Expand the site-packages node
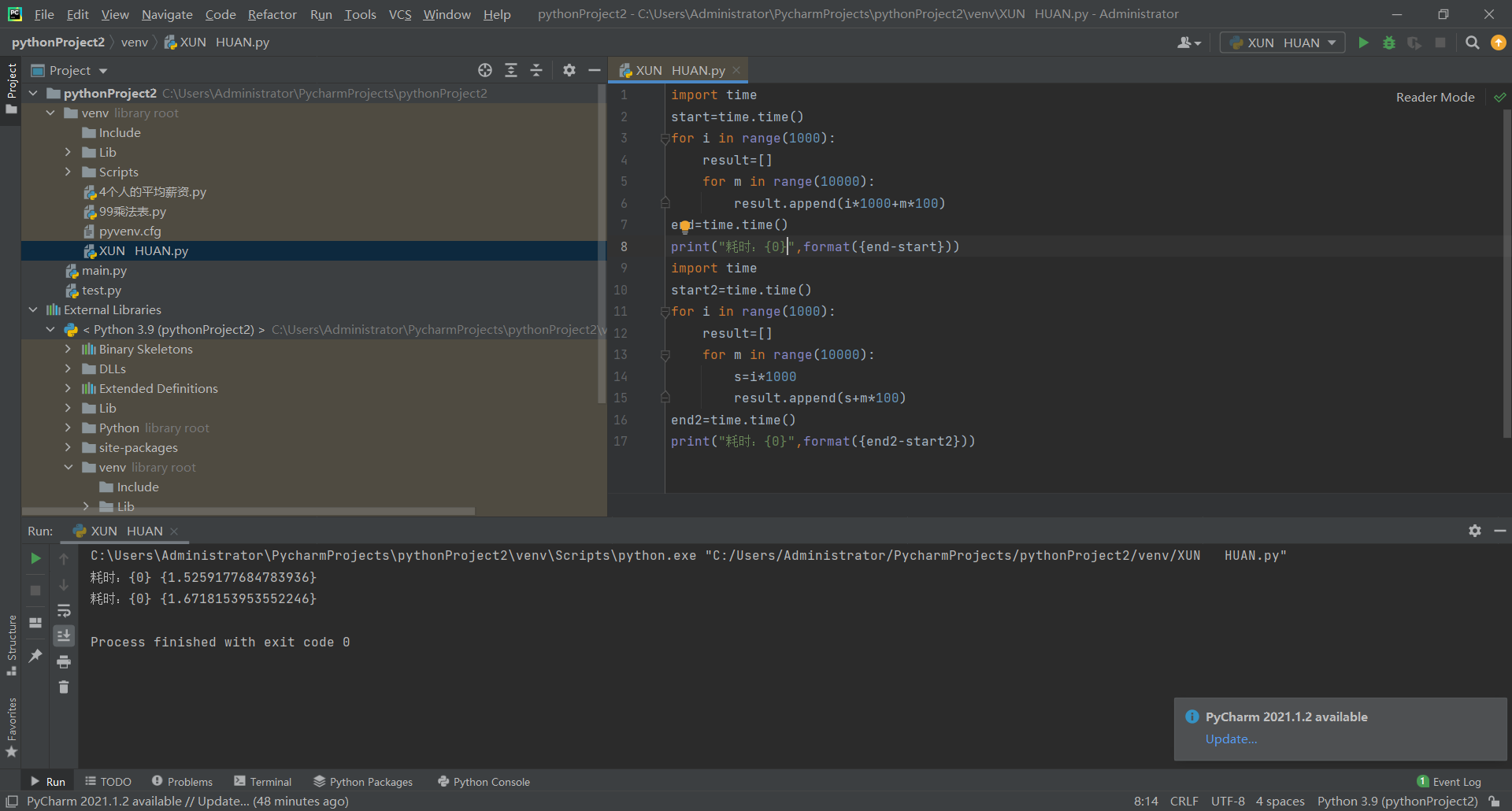1512x811 pixels. pyautogui.click(x=68, y=447)
